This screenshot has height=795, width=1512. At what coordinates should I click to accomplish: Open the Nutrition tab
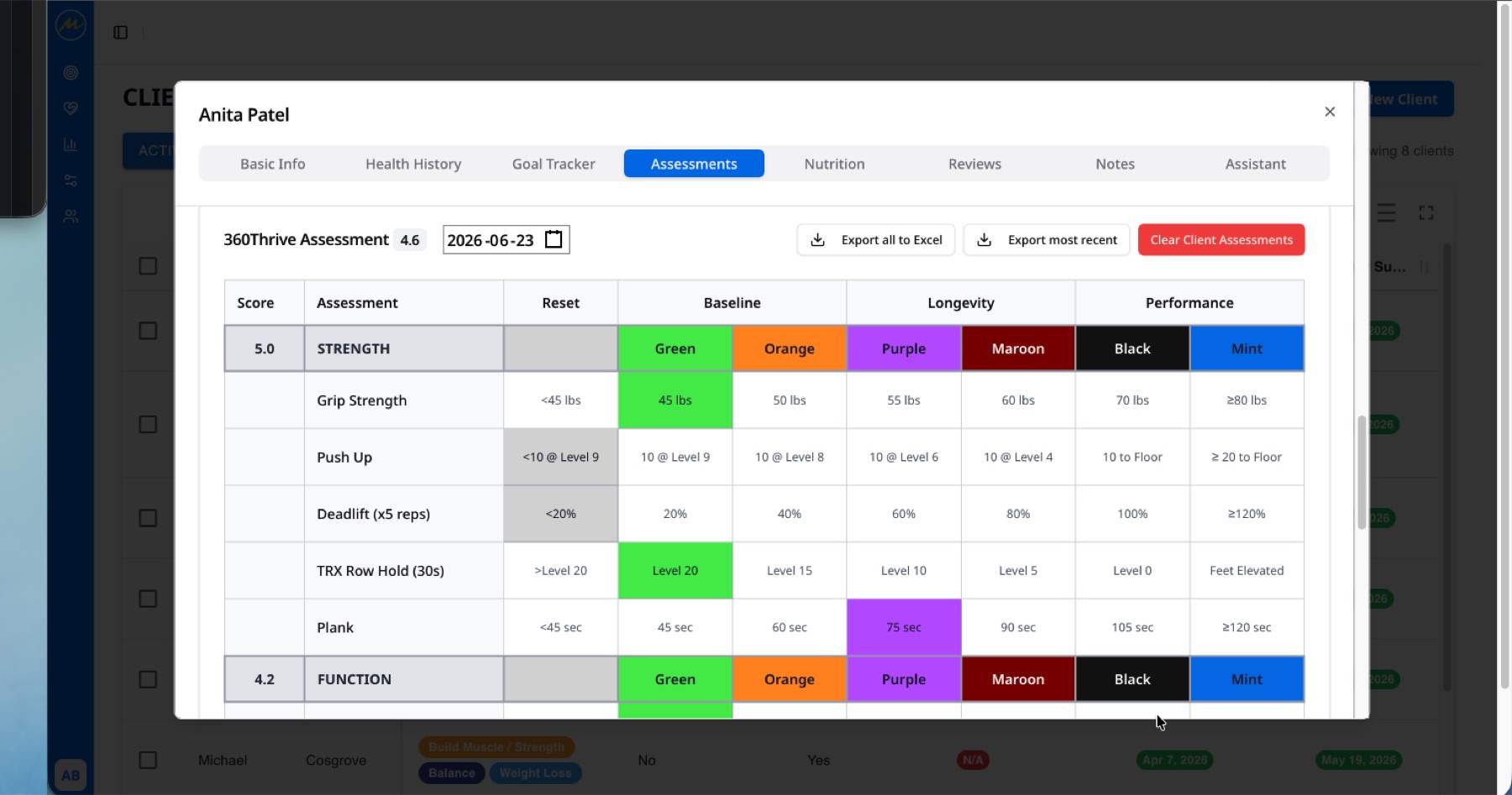pyautogui.click(x=834, y=164)
